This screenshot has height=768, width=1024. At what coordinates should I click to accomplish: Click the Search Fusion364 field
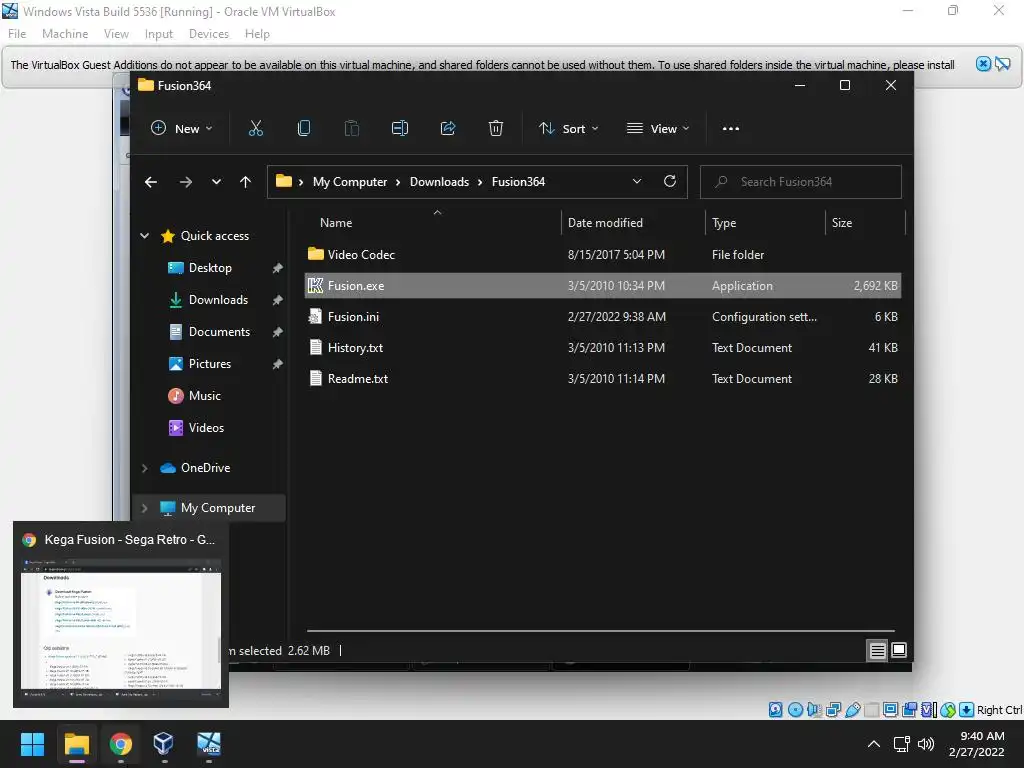tap(801, 182)
